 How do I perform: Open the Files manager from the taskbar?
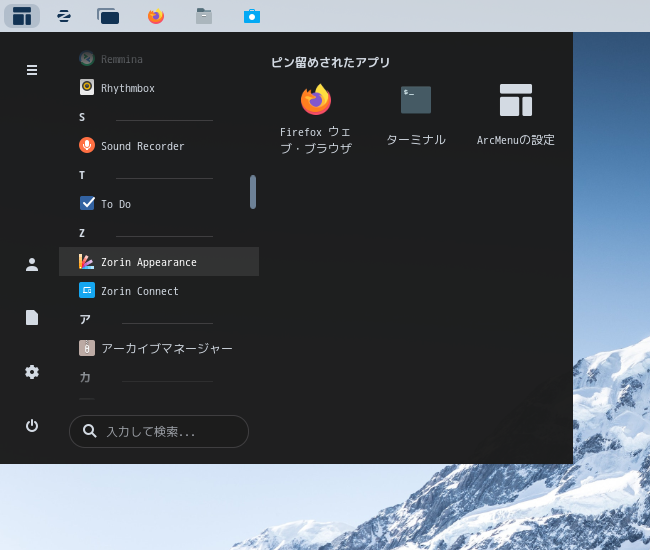[204, 16]
